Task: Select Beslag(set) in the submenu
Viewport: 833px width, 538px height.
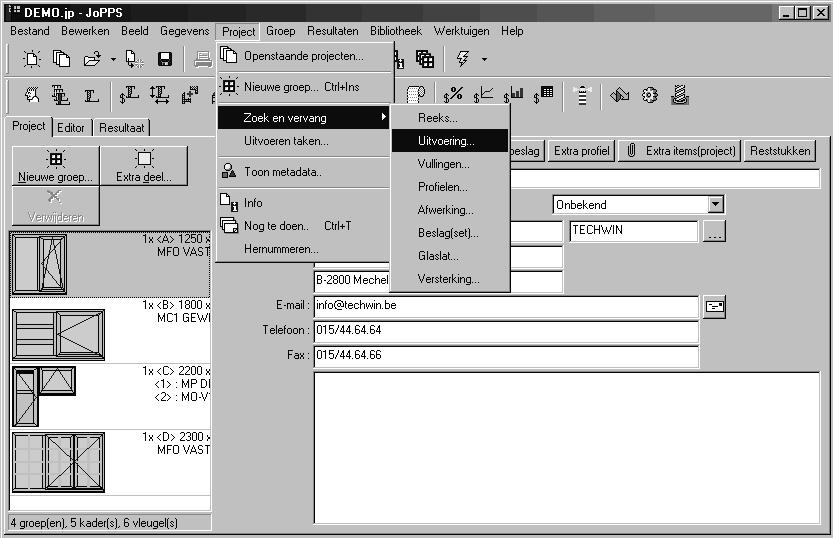Action: coord(450,233)
